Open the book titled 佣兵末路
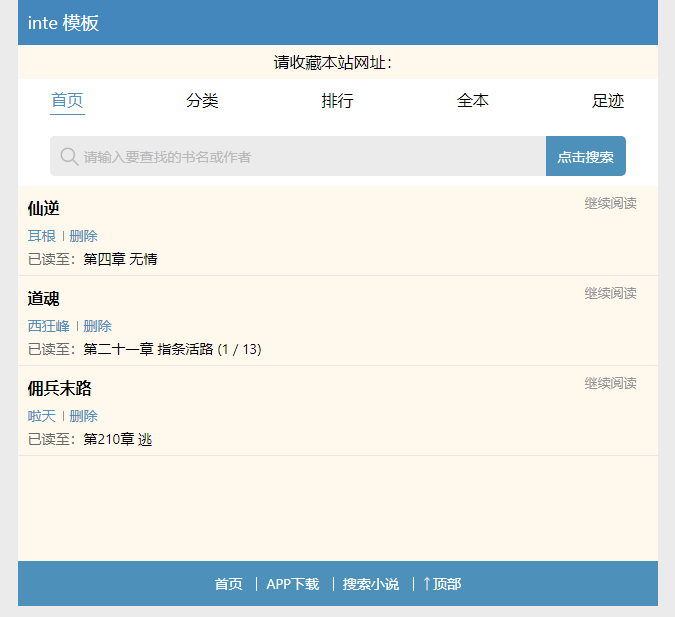 [60, 389]
